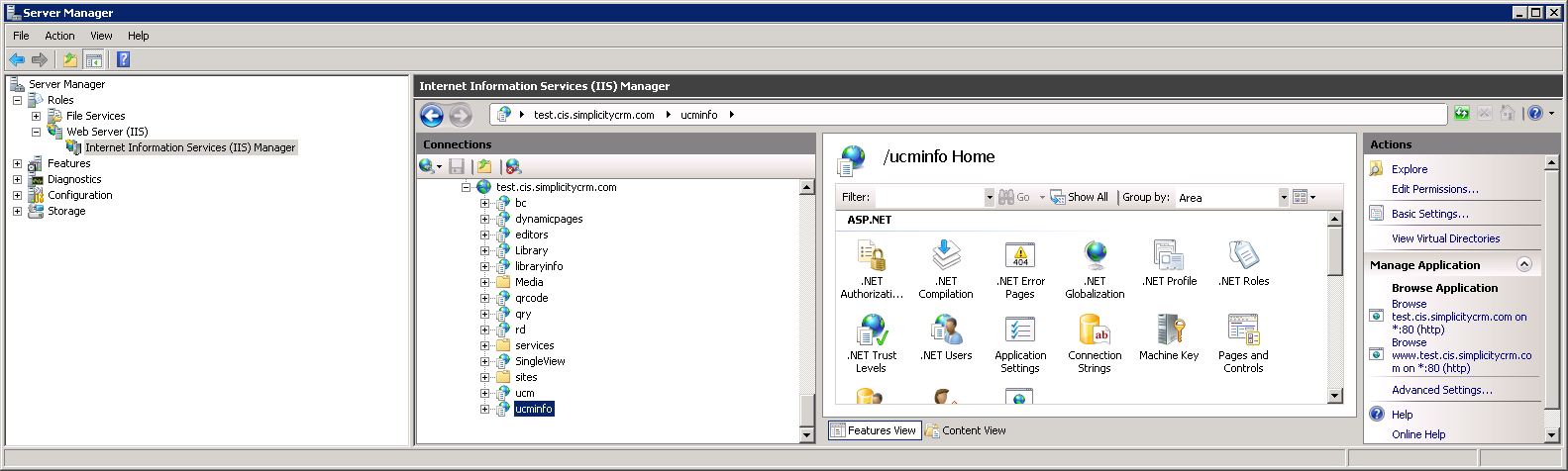Expand the File Services node

[x=36, y=116]
